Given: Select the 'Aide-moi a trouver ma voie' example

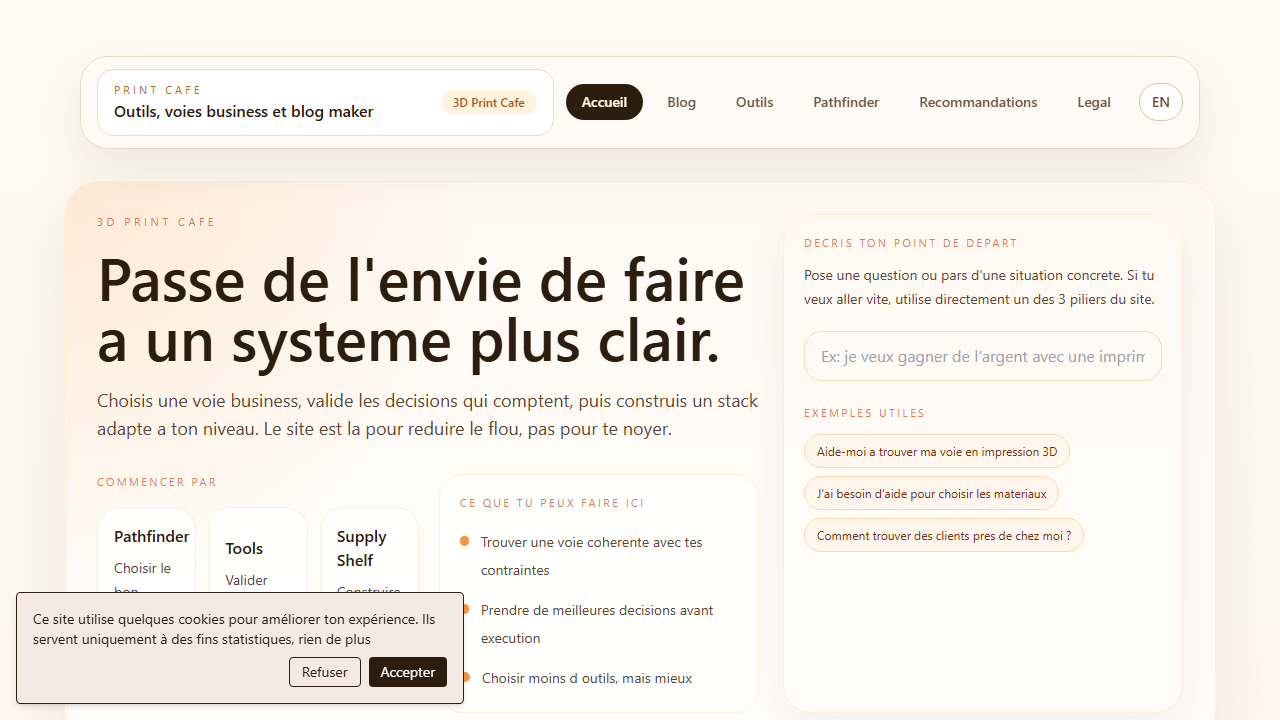Looking at the screenshot, I should pos(936,451).
